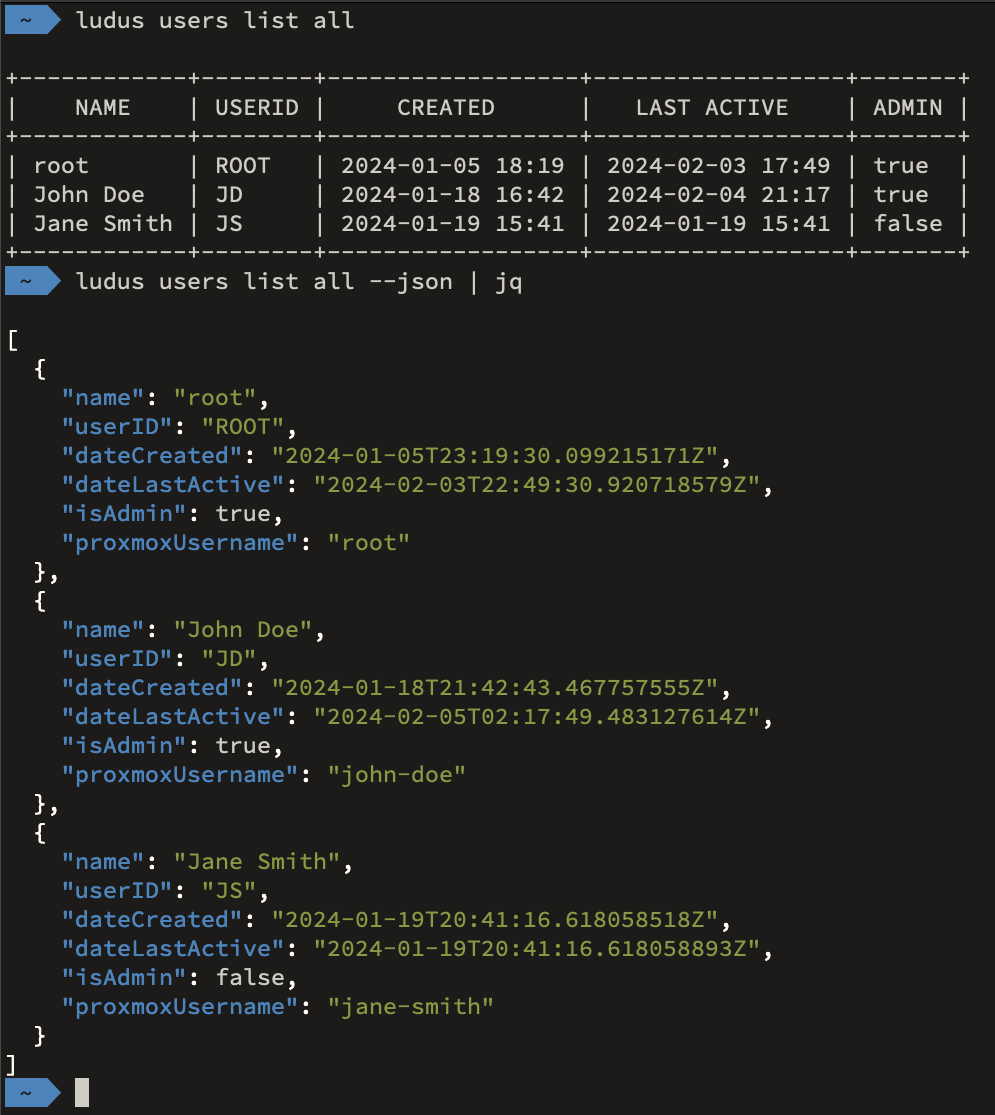Click the 'false' admin cell for Jane Smith

coord(908,224)
